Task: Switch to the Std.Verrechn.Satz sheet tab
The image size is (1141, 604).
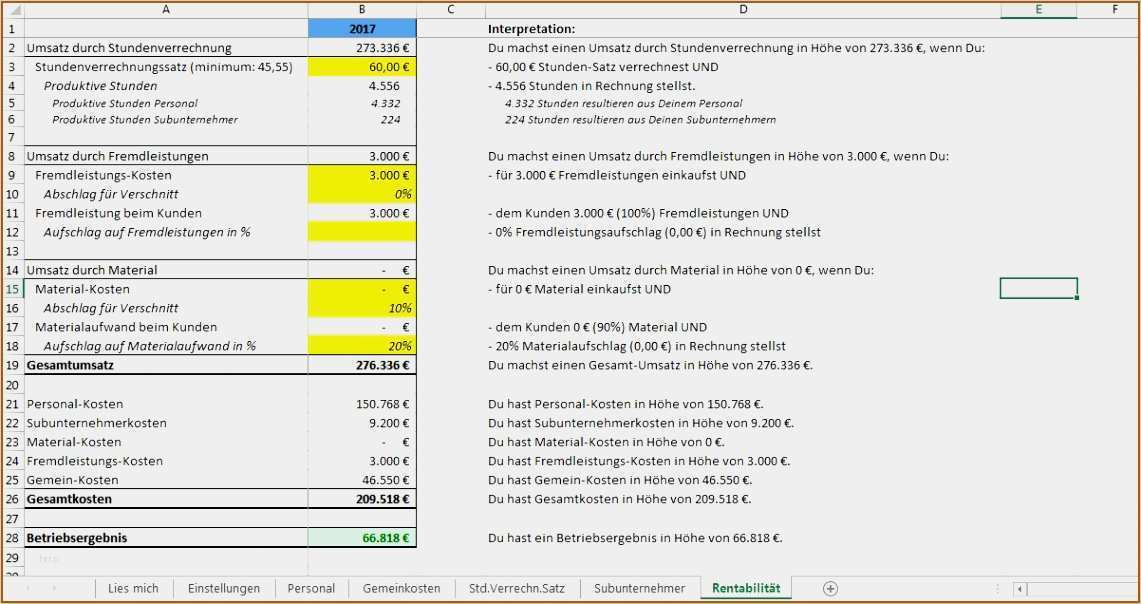Action: click(517, 588)
